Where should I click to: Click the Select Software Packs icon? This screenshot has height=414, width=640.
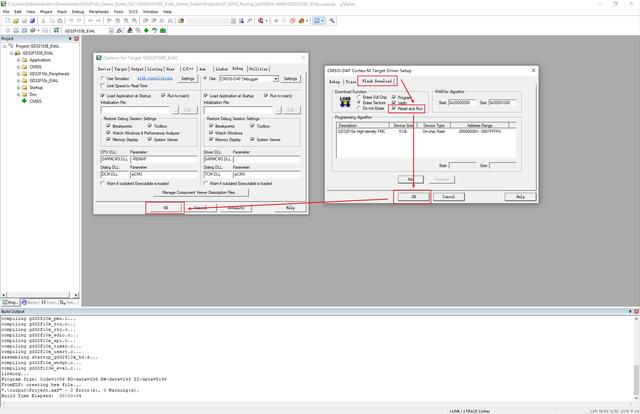pos(154,30)
